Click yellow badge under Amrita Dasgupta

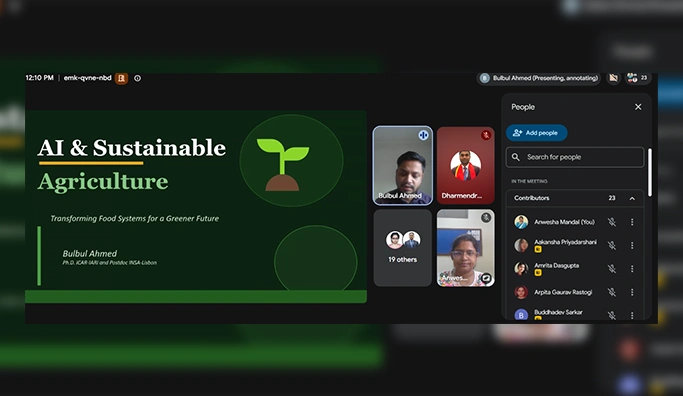pyautogui.click(x=538, y=273)
